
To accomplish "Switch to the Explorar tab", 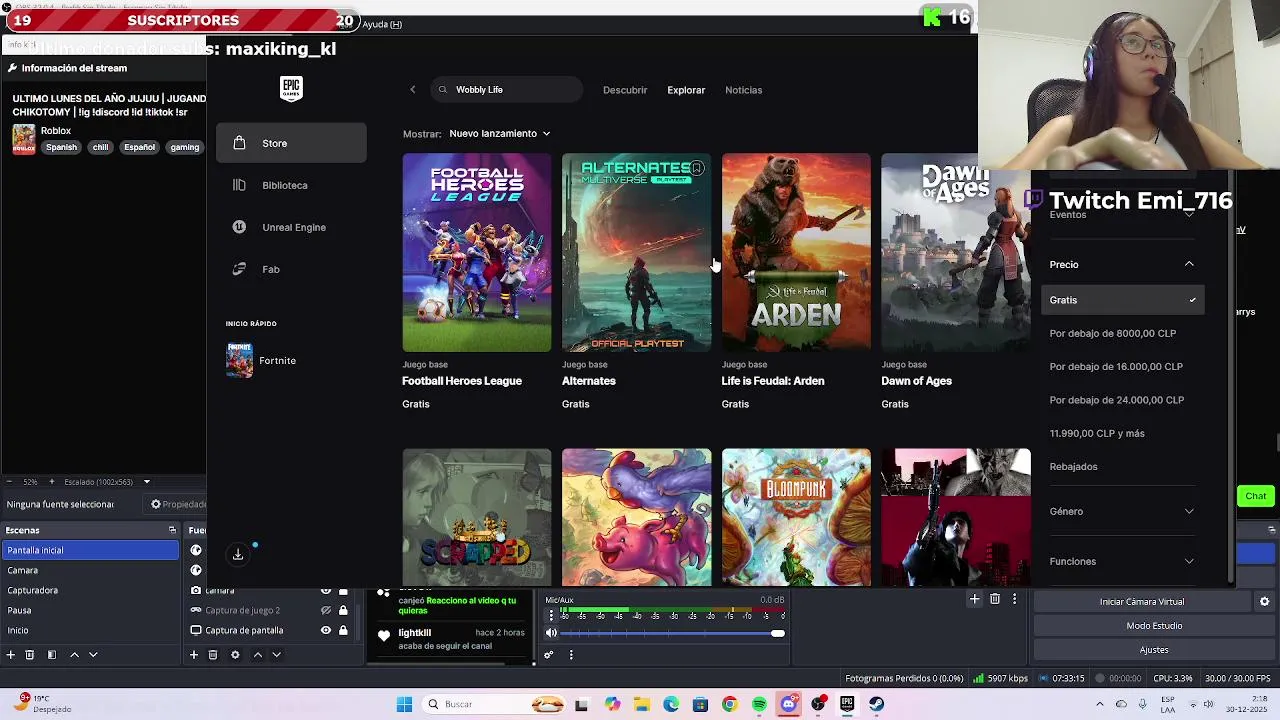I will click(686, 90).
